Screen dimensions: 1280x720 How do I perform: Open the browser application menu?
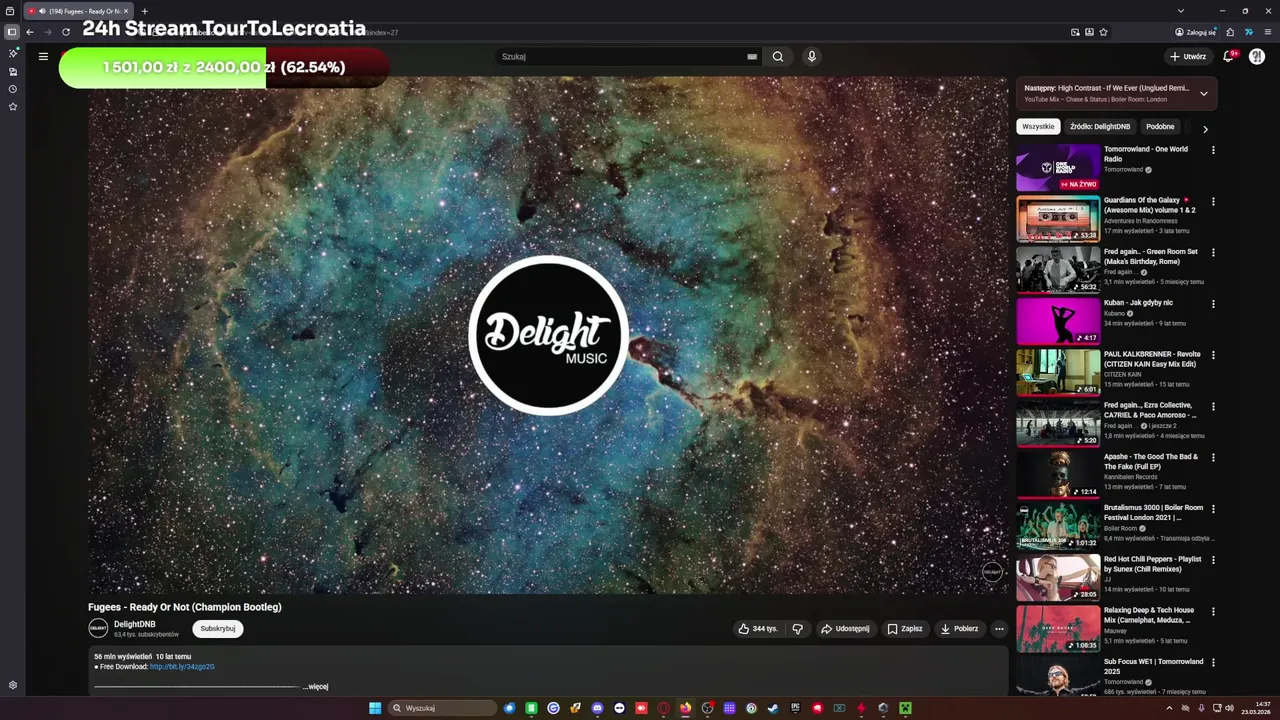coord(1267,32)
